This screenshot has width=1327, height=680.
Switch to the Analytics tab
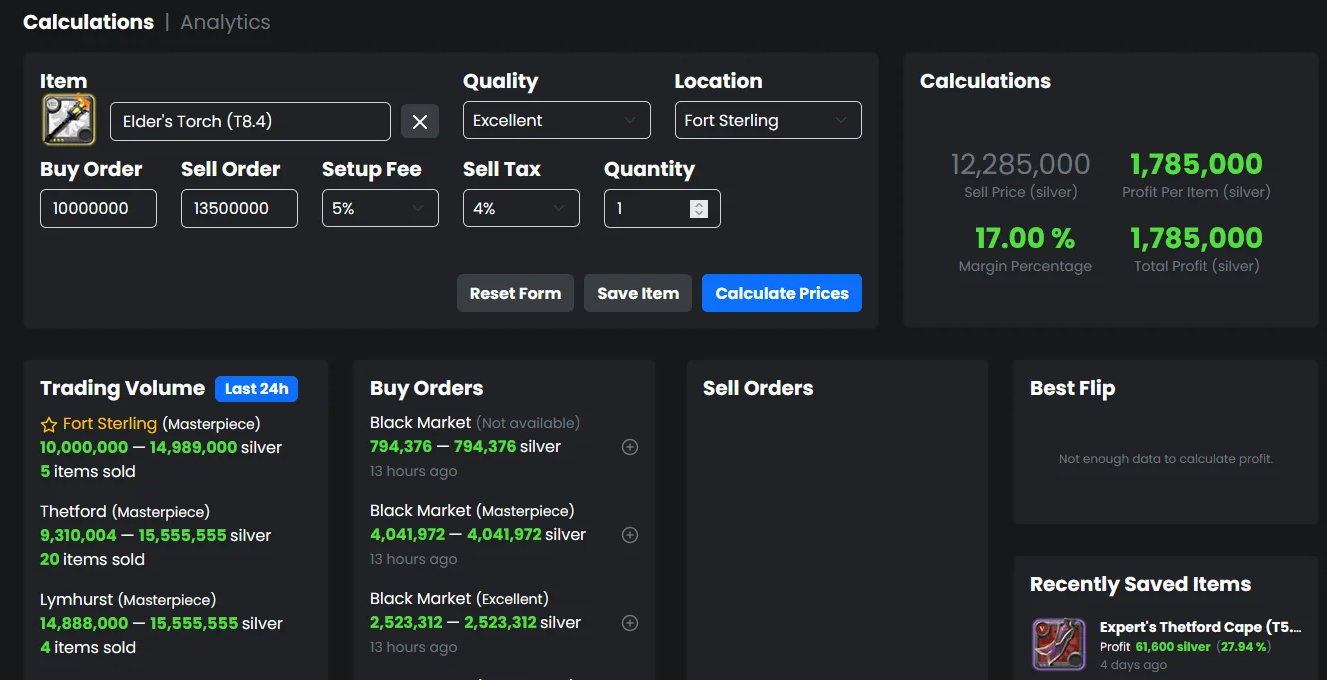(225, 21)
